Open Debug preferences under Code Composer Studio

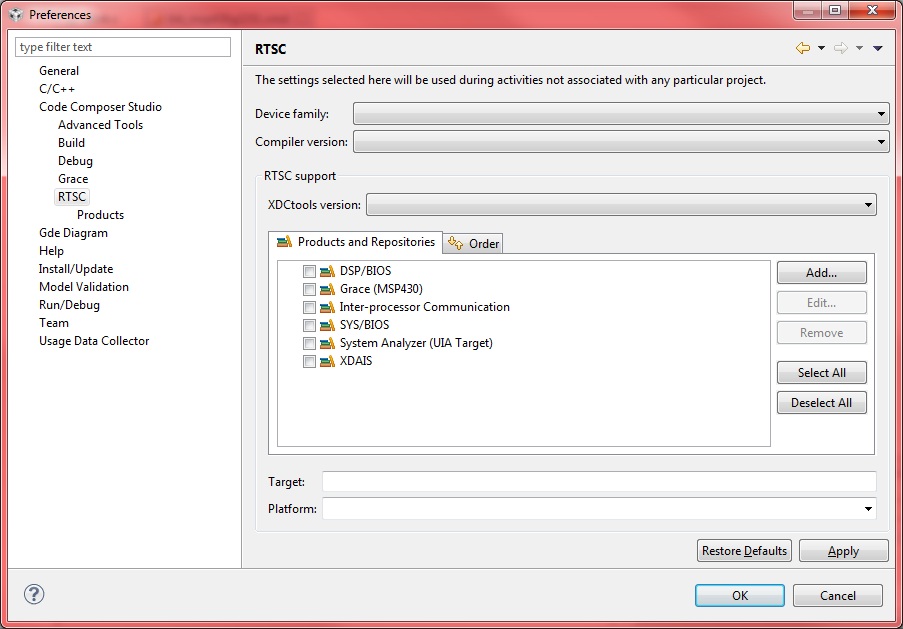coord(75,161)
